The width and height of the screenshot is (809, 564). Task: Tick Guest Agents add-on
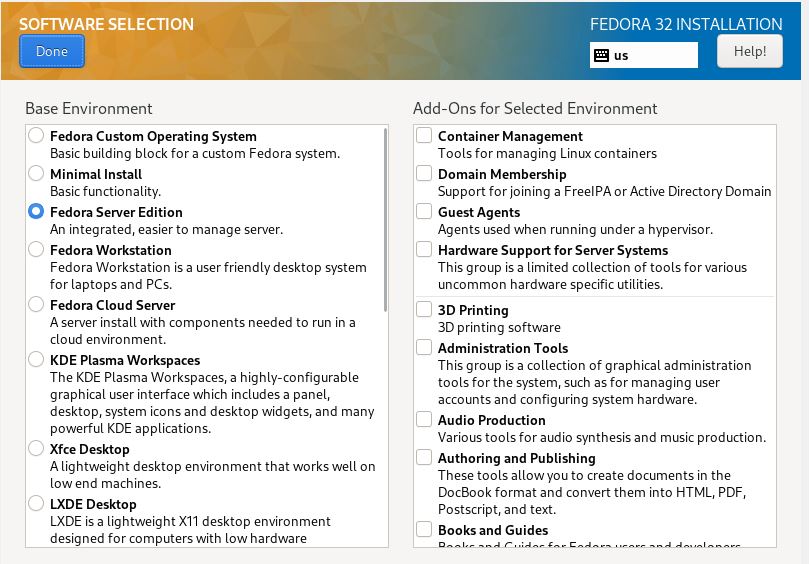click(x=424, y=211)
